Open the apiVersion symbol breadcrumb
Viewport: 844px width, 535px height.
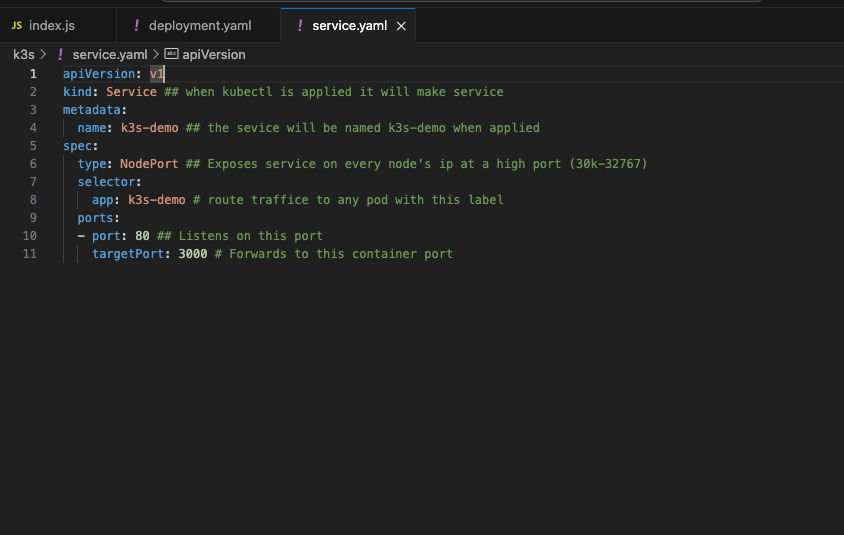coord(214,54)
